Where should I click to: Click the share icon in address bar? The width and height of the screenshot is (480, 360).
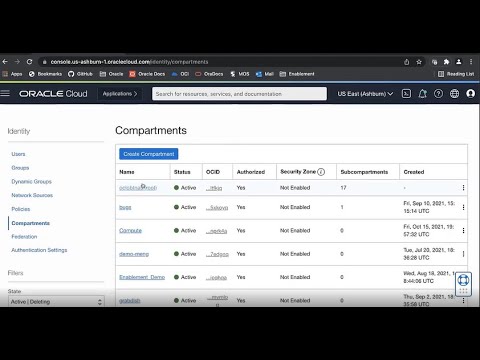pyautogui.click(x=406, y=62)
